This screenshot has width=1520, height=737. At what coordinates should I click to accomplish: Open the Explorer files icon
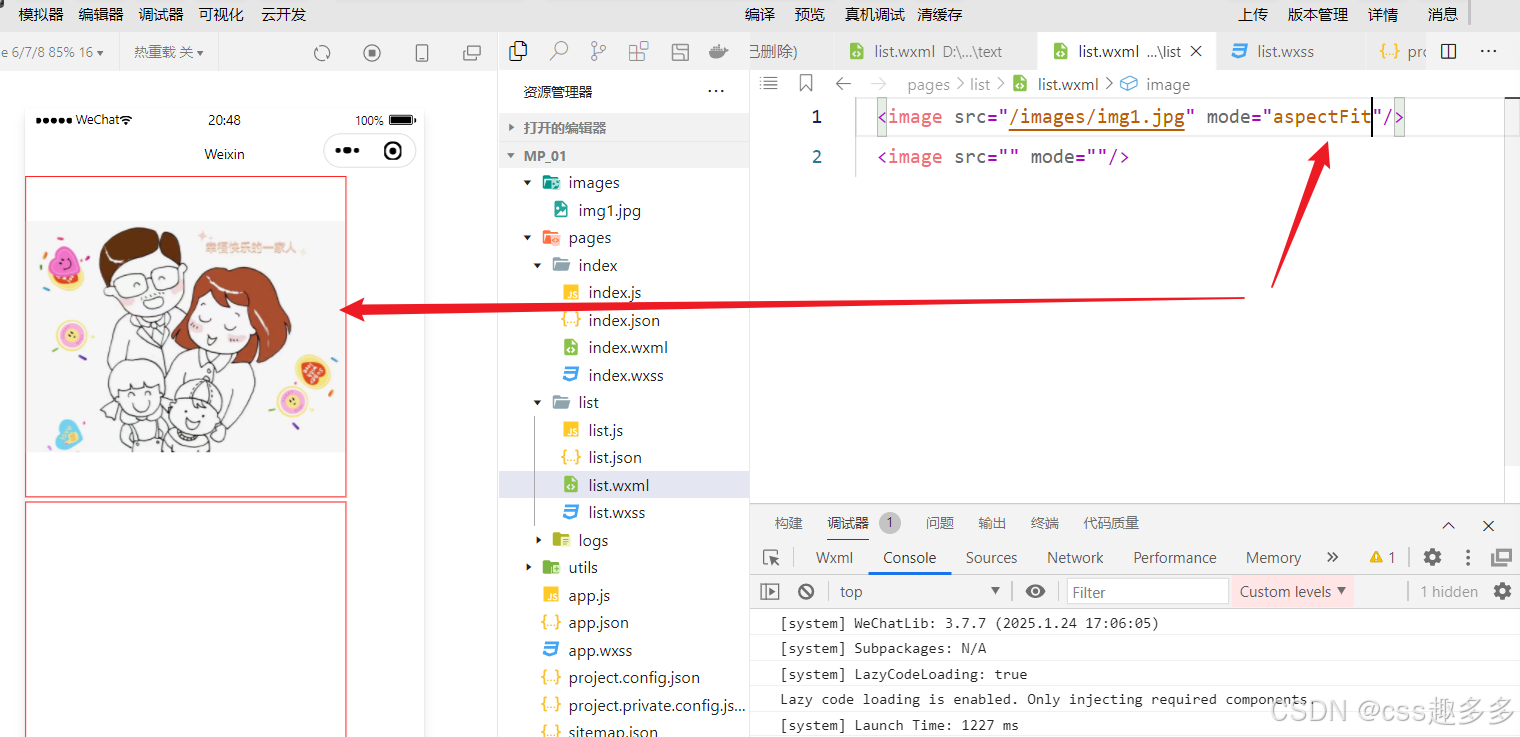518,51
